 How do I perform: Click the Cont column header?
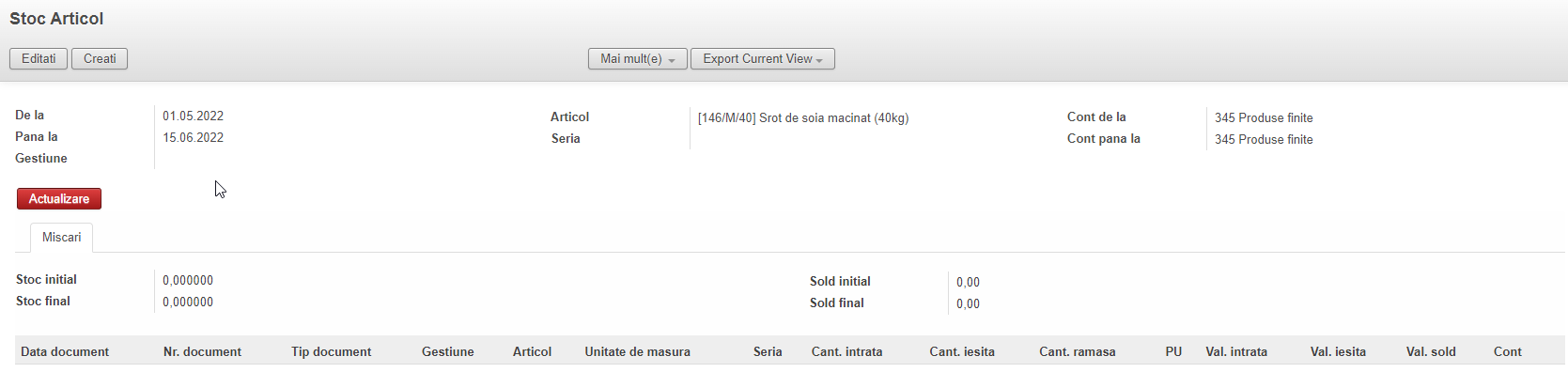click(1507, 352)
